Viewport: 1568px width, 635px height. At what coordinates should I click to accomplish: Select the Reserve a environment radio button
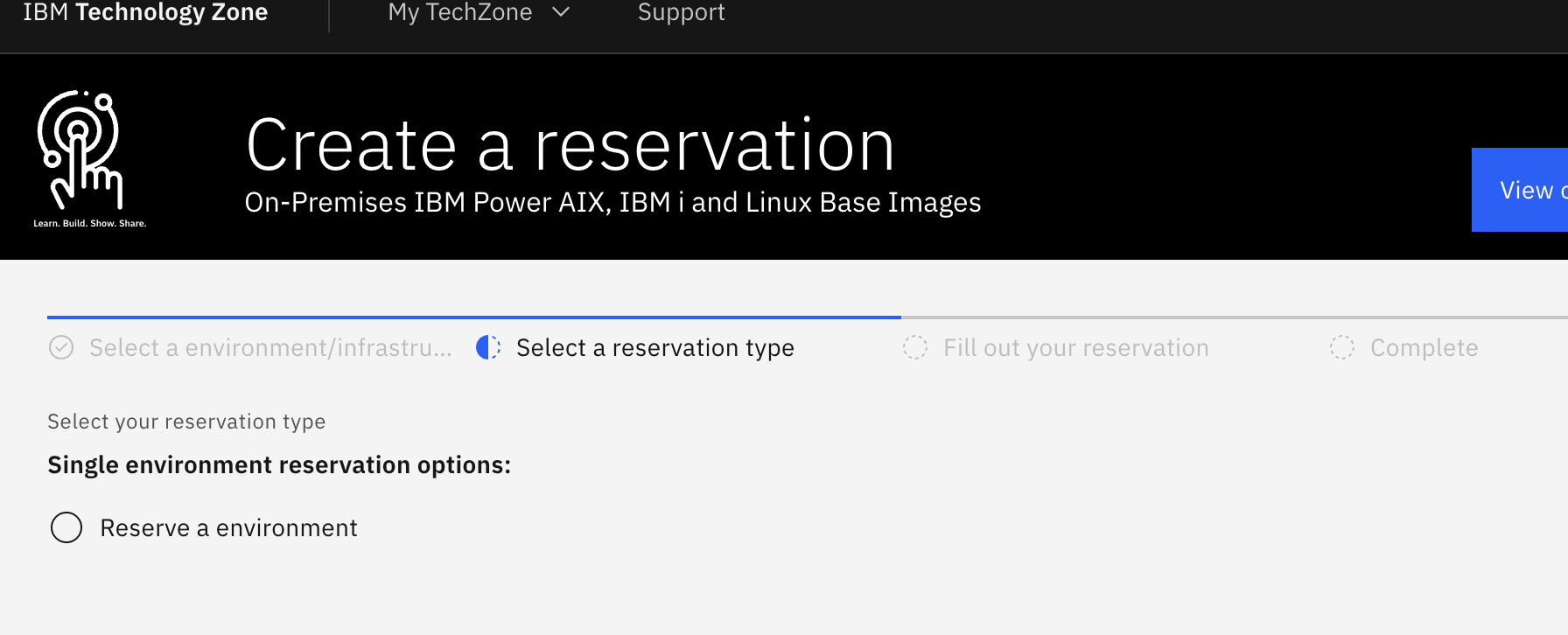pyautogui.click(x=66, y=528)
